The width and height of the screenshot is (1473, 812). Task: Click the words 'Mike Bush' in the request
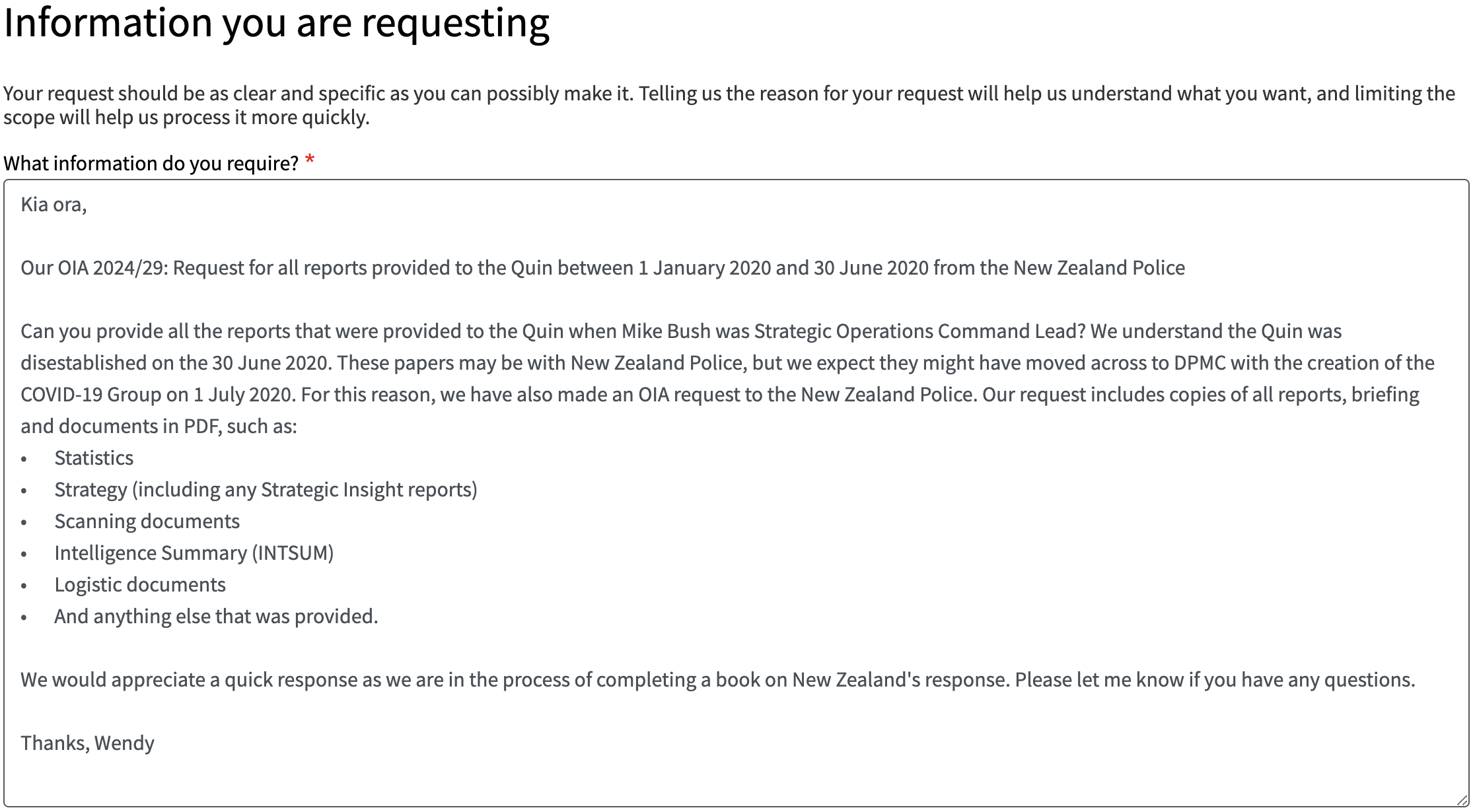click(x=666, y=331)
